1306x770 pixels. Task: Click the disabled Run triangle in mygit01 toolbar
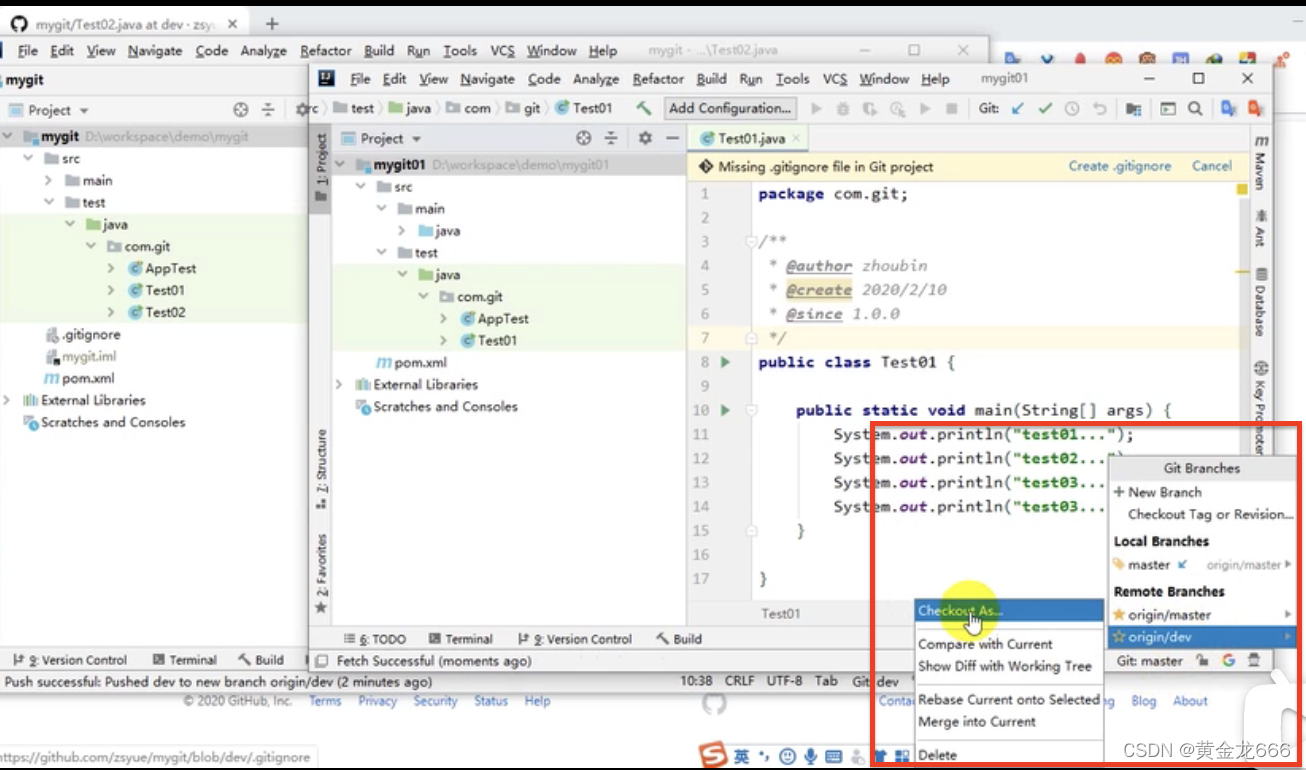pos(817,108)
